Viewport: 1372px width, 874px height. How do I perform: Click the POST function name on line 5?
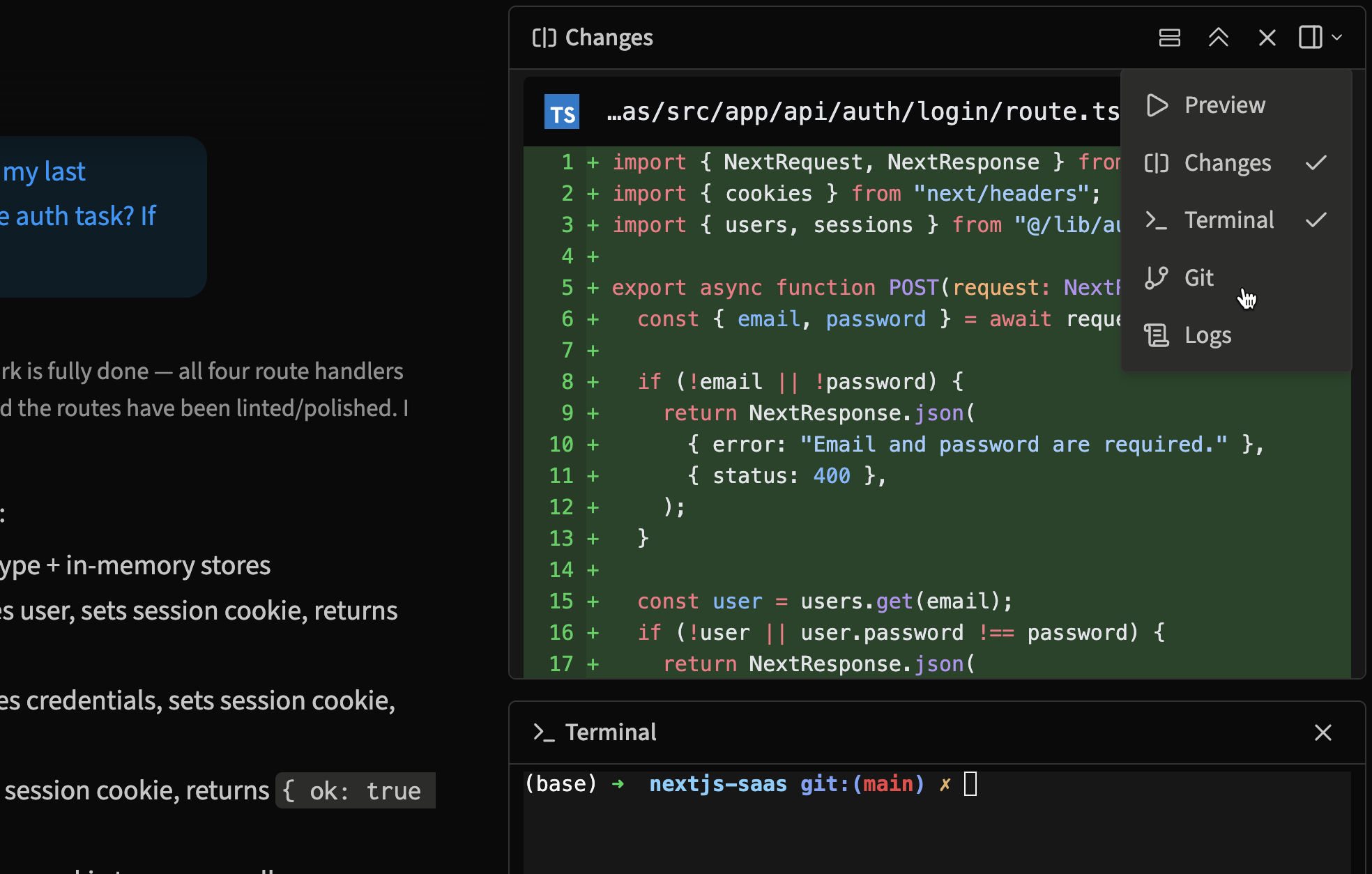[914, 288]
